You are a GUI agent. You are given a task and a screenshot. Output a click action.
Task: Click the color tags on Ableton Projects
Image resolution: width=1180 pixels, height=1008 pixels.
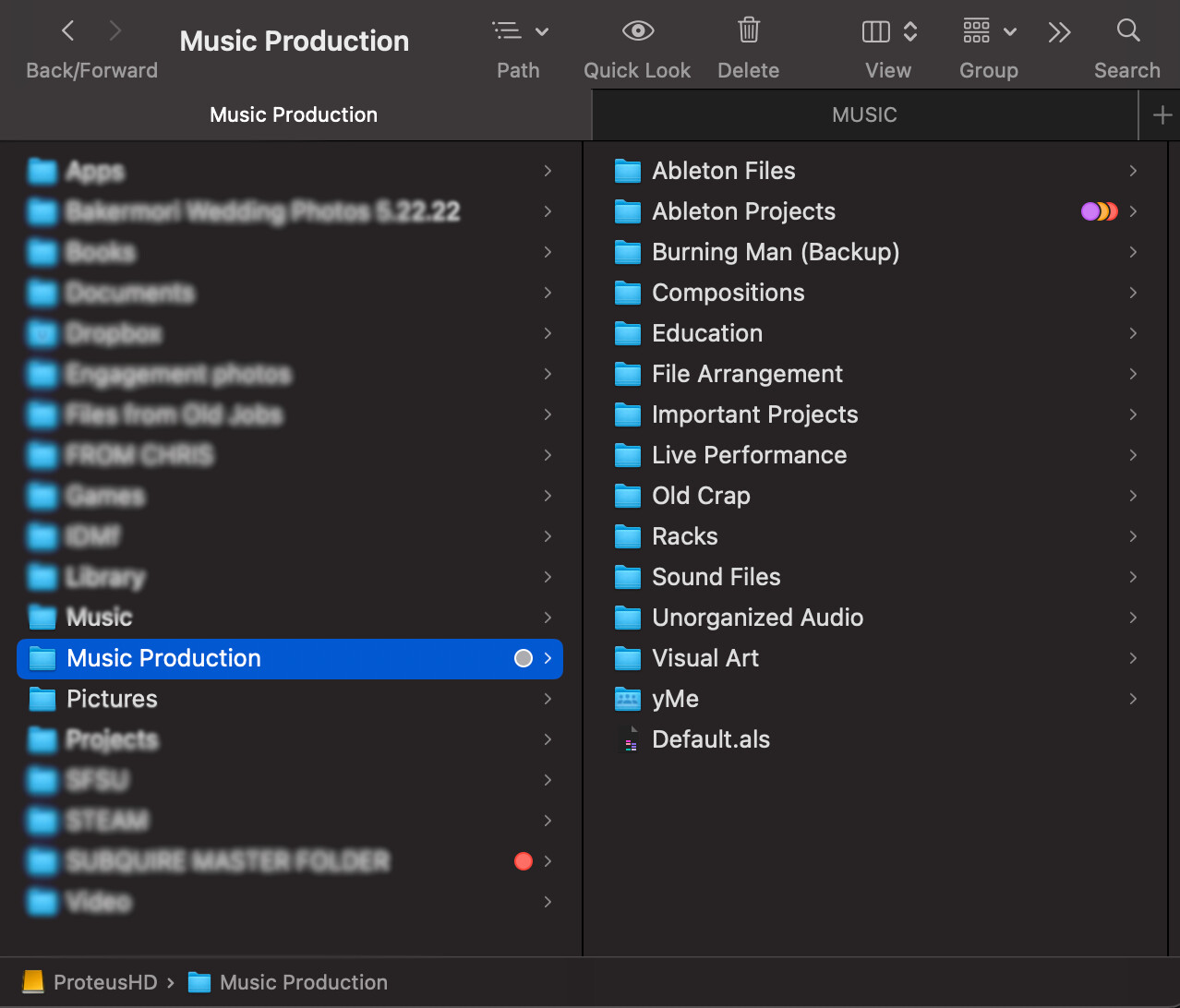1100,211
